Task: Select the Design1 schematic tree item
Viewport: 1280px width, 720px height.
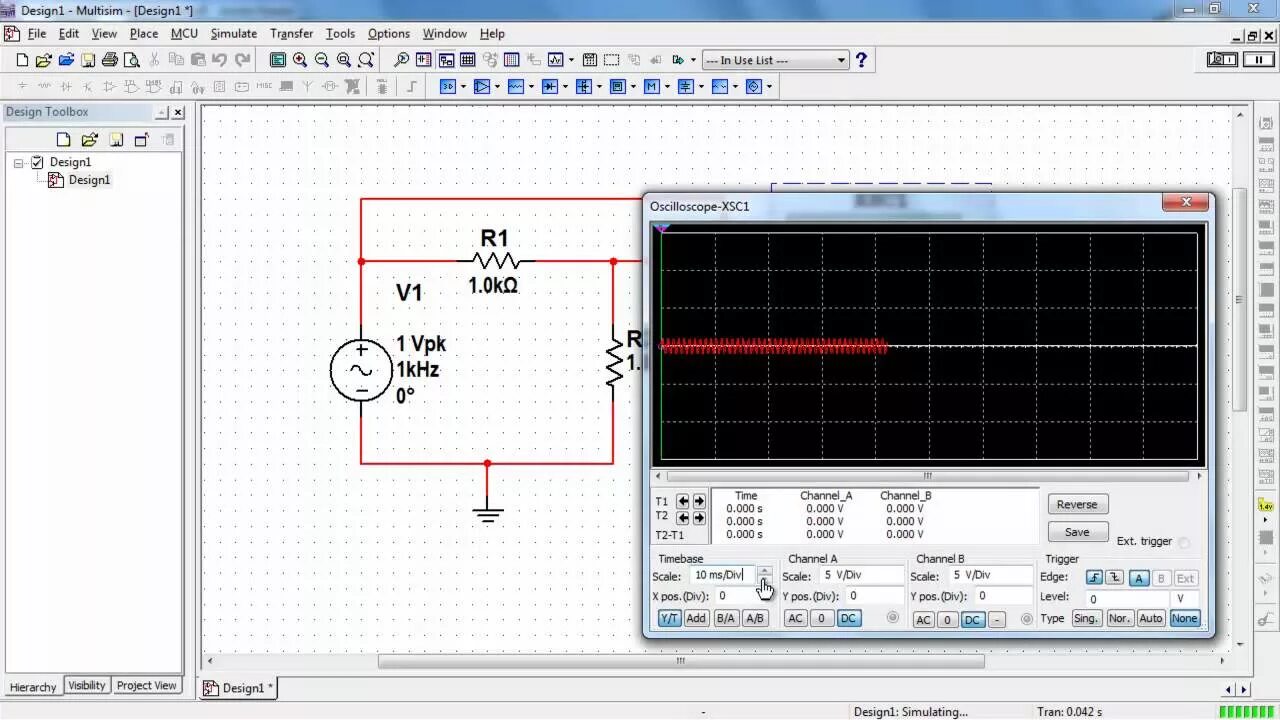Action: [89, 180]
